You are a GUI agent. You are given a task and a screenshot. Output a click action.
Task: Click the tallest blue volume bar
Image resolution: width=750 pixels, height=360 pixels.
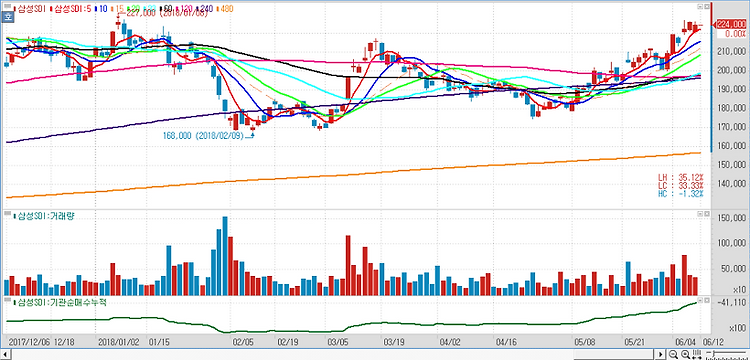tap(225, 256)
